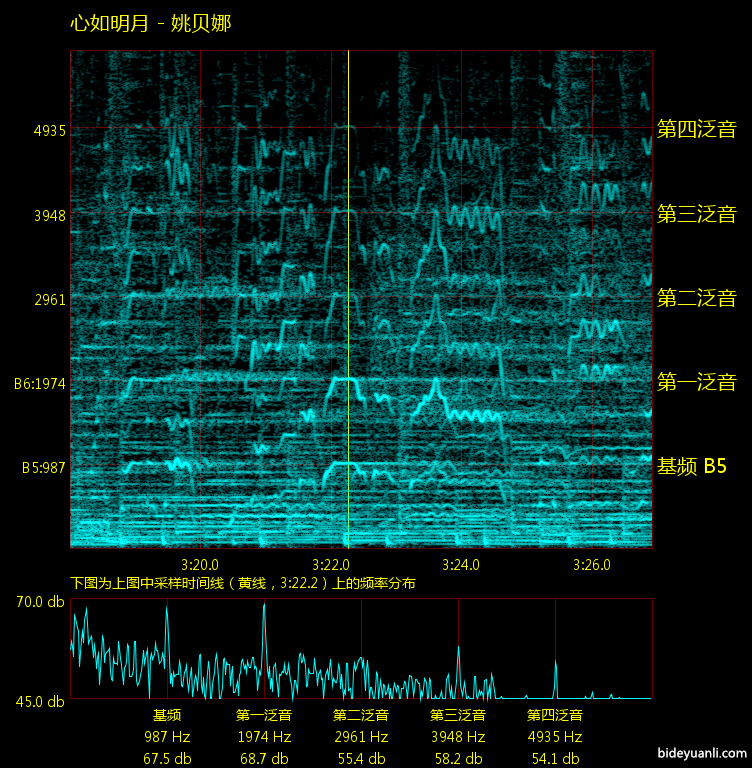Click the 3:26.0 time axis tick

(x=591, y=563)
